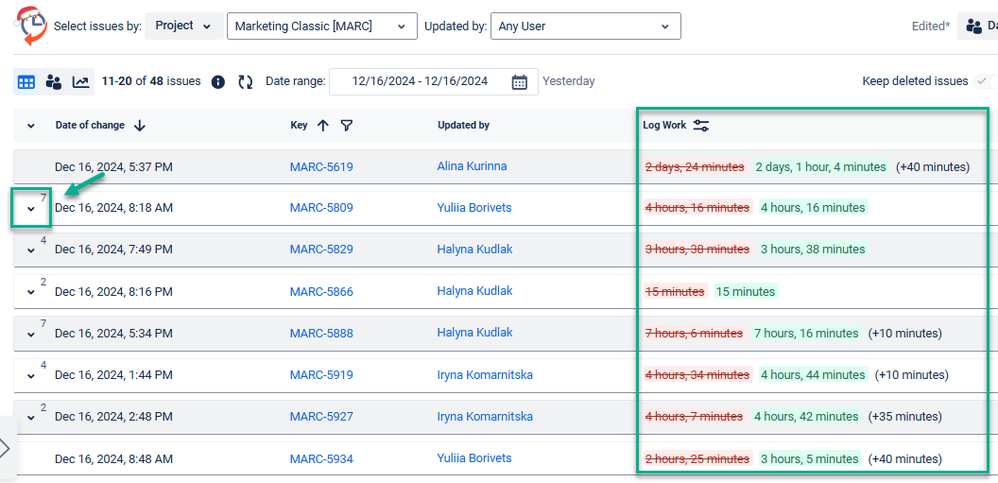
Task: Open Halyna Kudlak in MARC-5829 row
Action: 475,249
